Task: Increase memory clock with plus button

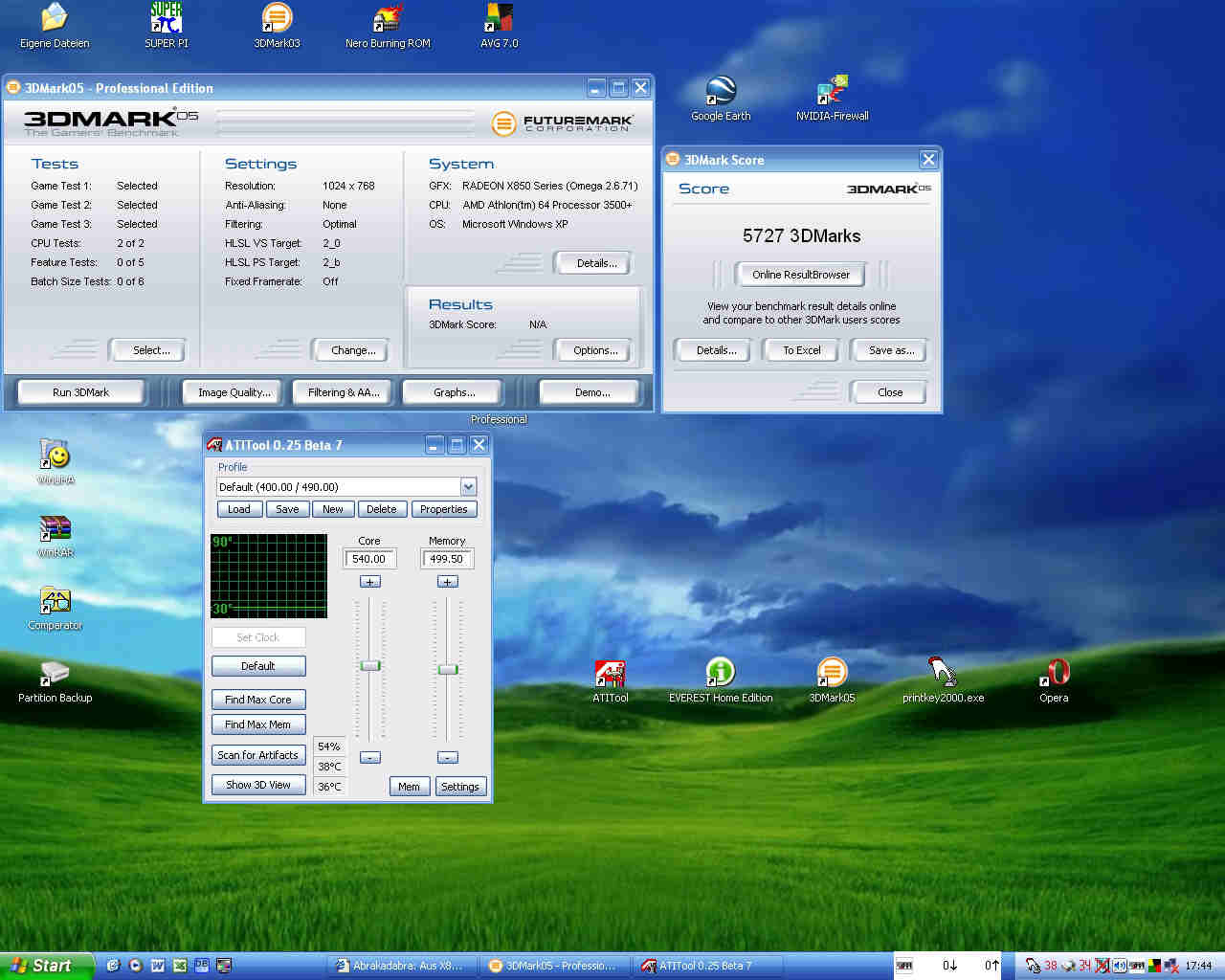Action: [x=447, y=582]
